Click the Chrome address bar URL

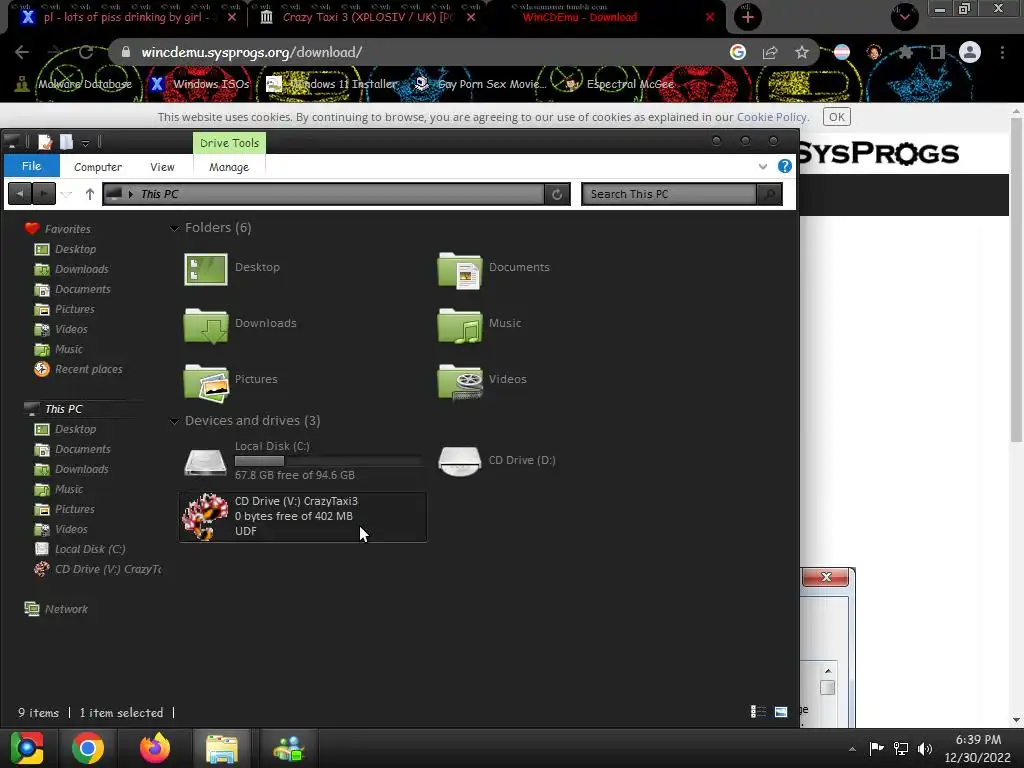251,52
